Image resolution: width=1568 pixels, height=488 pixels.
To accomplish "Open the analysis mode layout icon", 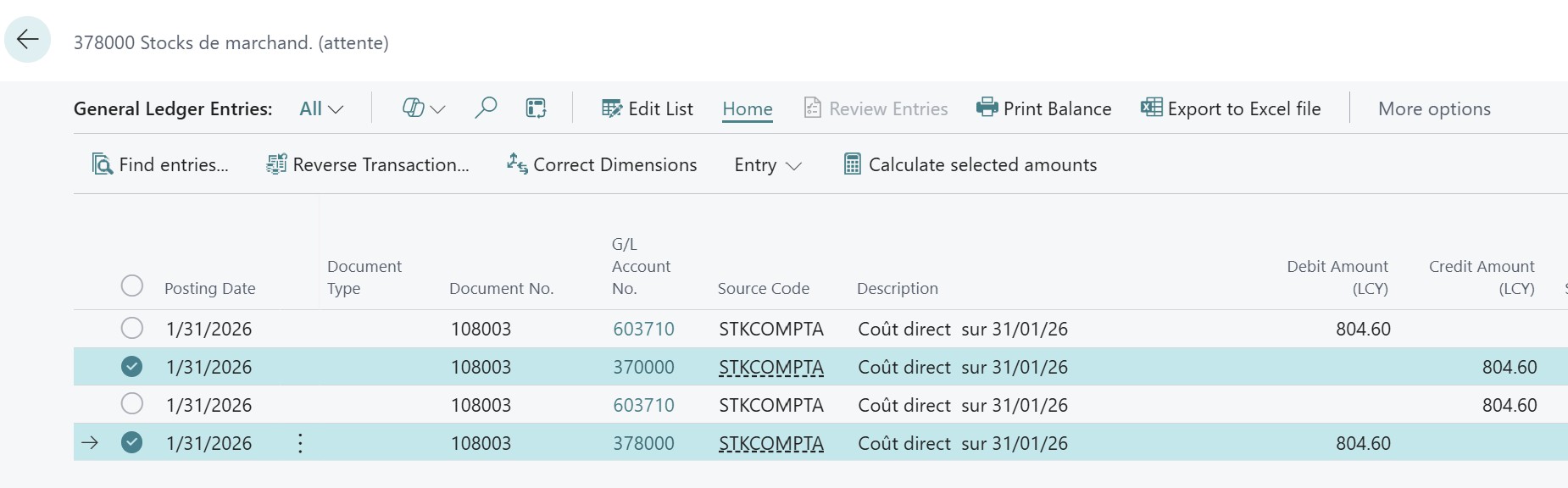I will [536, 108].
